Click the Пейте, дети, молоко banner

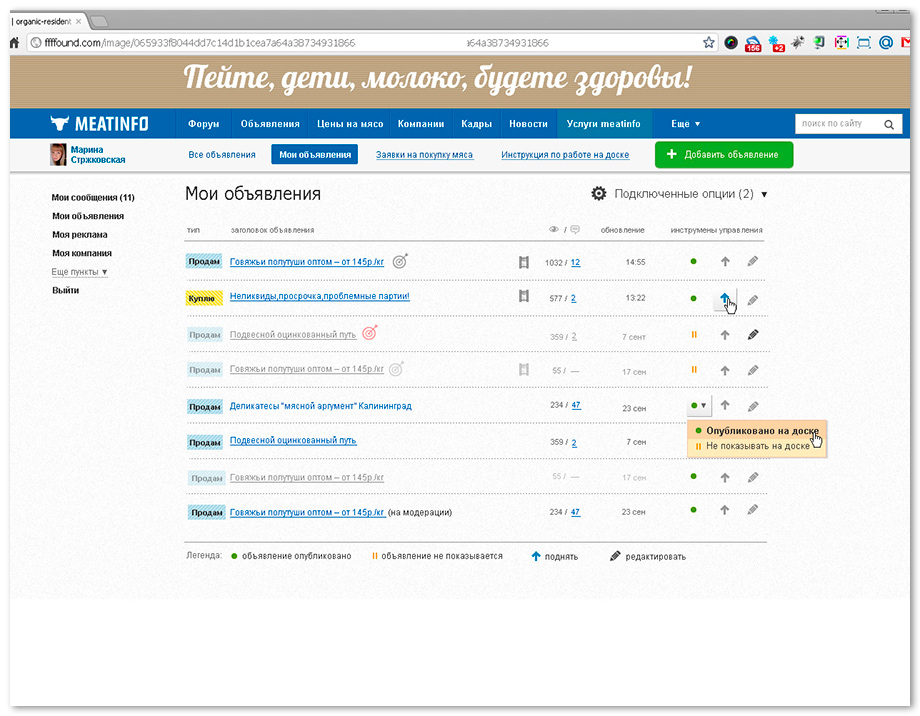tap(460, 82)
